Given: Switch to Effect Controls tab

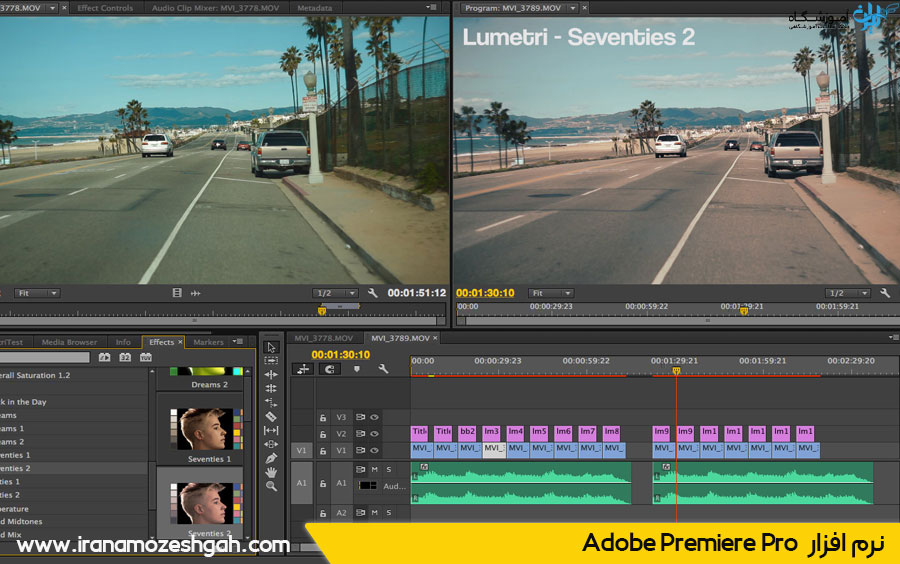Looking at the screenshot, I should (105, 8).
